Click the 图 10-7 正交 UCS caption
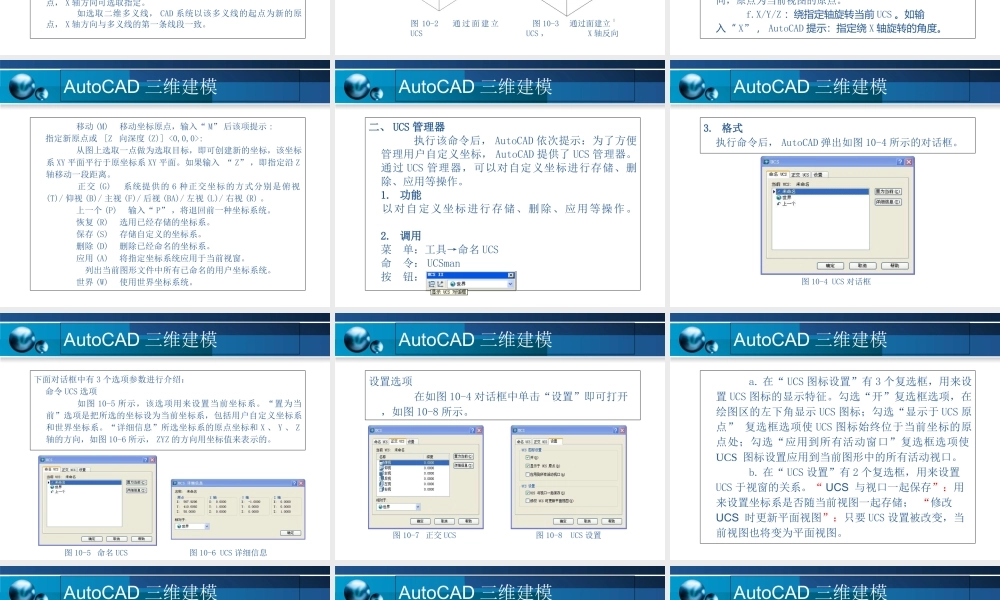 click(425, 536)
